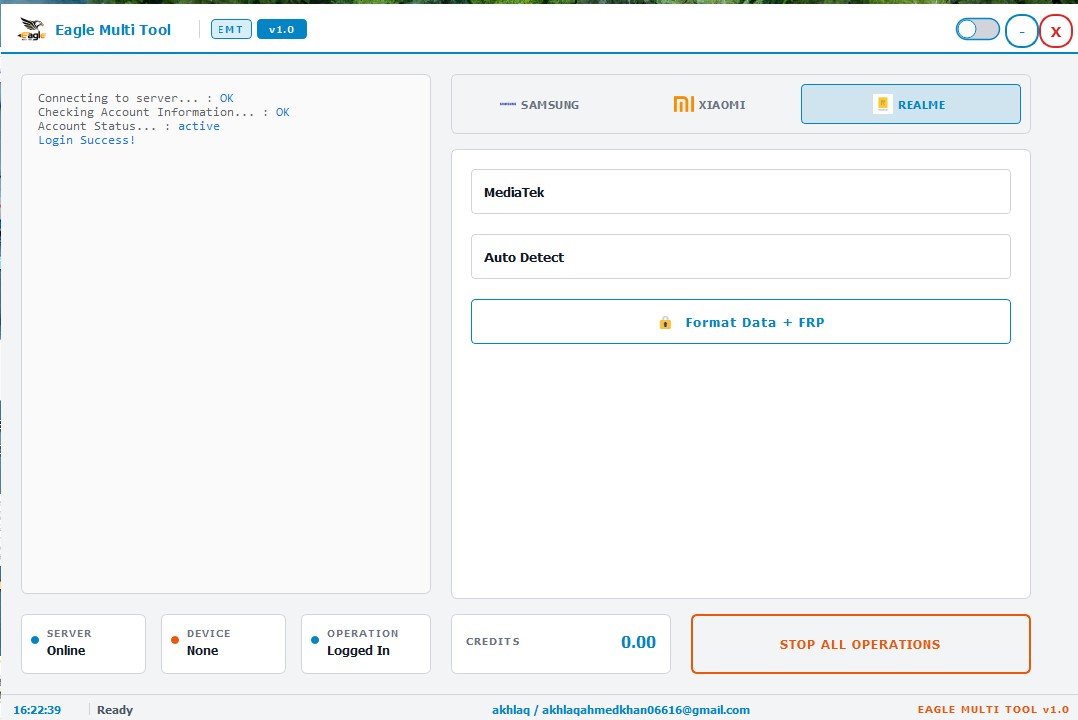Click the blue operation status dot
This screenshot has width=1078, height=720.
[315, 640]
